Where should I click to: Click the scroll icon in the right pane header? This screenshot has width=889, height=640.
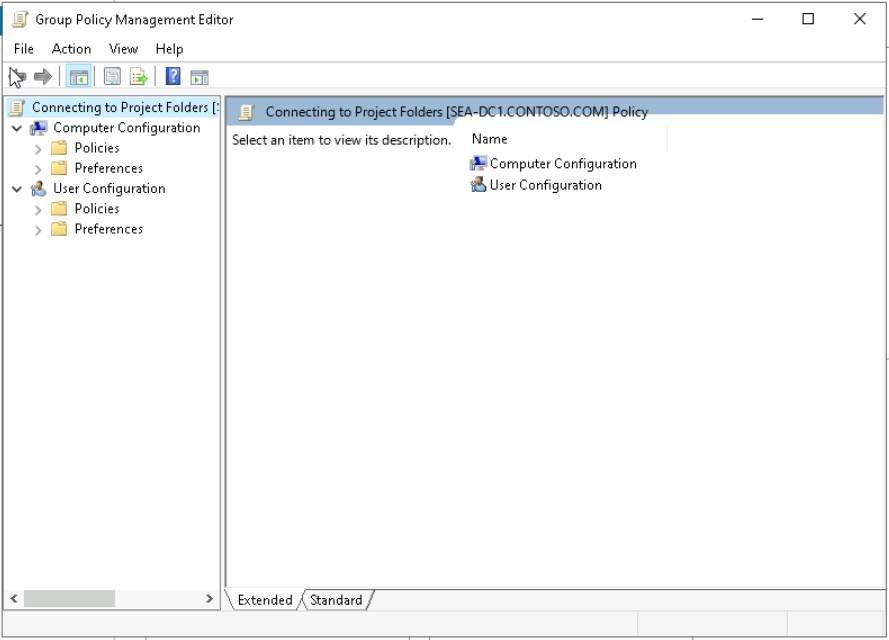[246, 112]
